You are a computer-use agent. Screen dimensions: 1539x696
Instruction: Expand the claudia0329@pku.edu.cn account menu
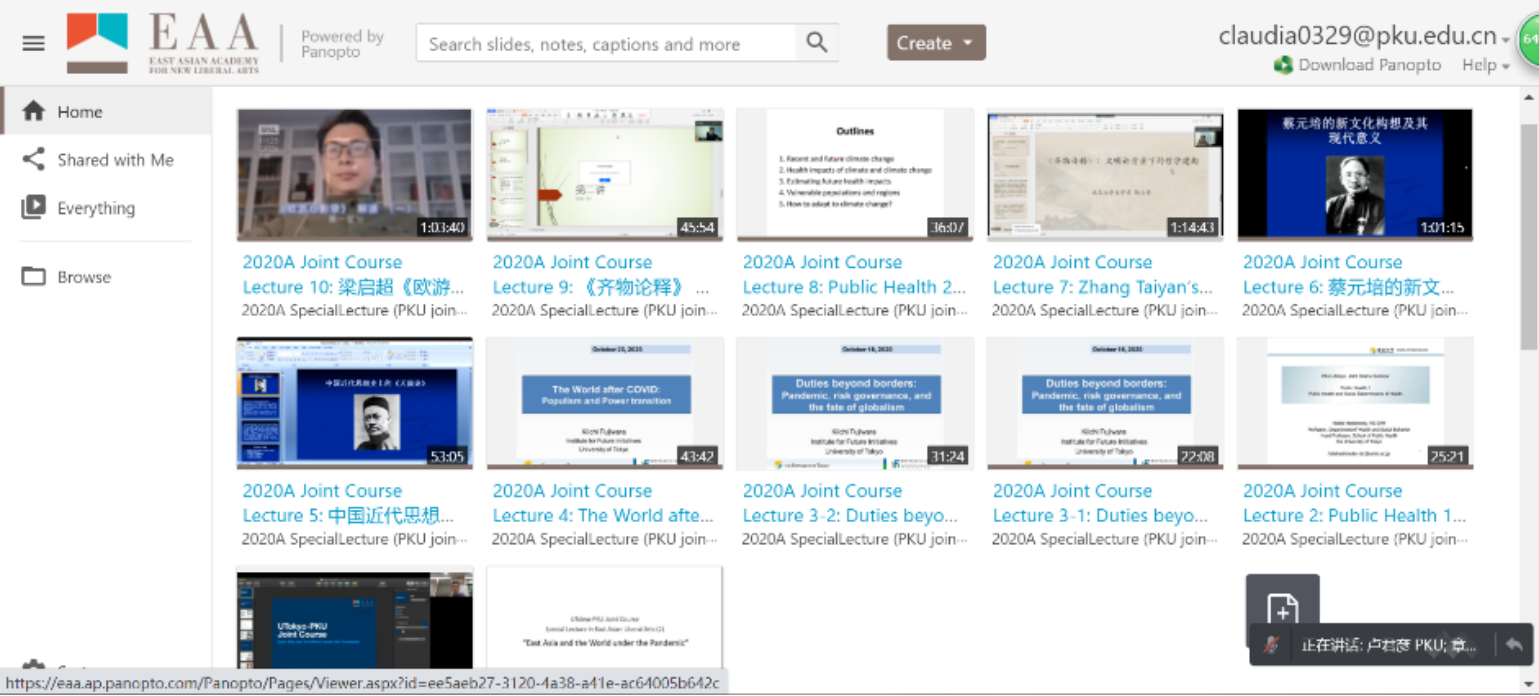[1364, 36]
